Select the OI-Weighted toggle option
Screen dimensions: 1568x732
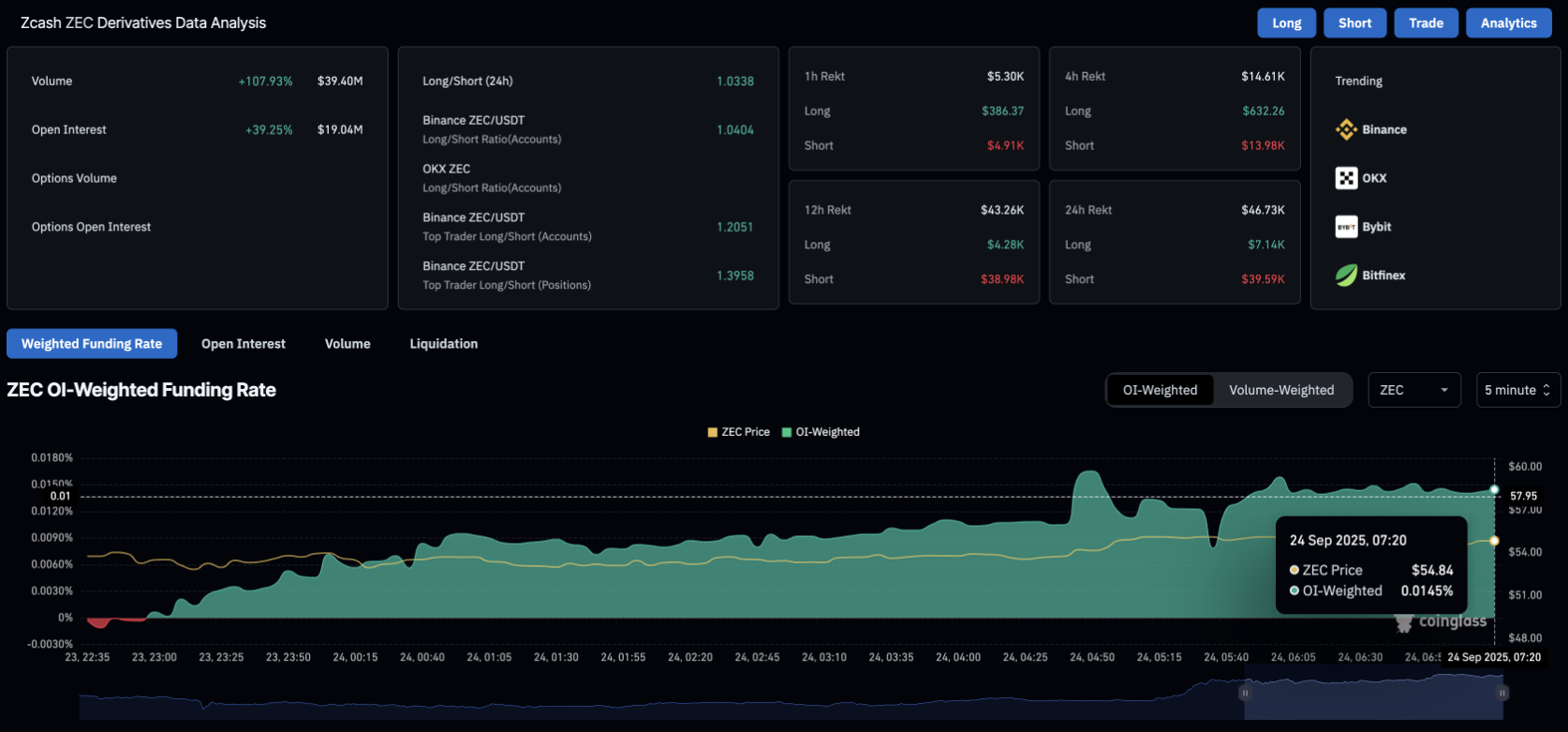(1160, 390)
